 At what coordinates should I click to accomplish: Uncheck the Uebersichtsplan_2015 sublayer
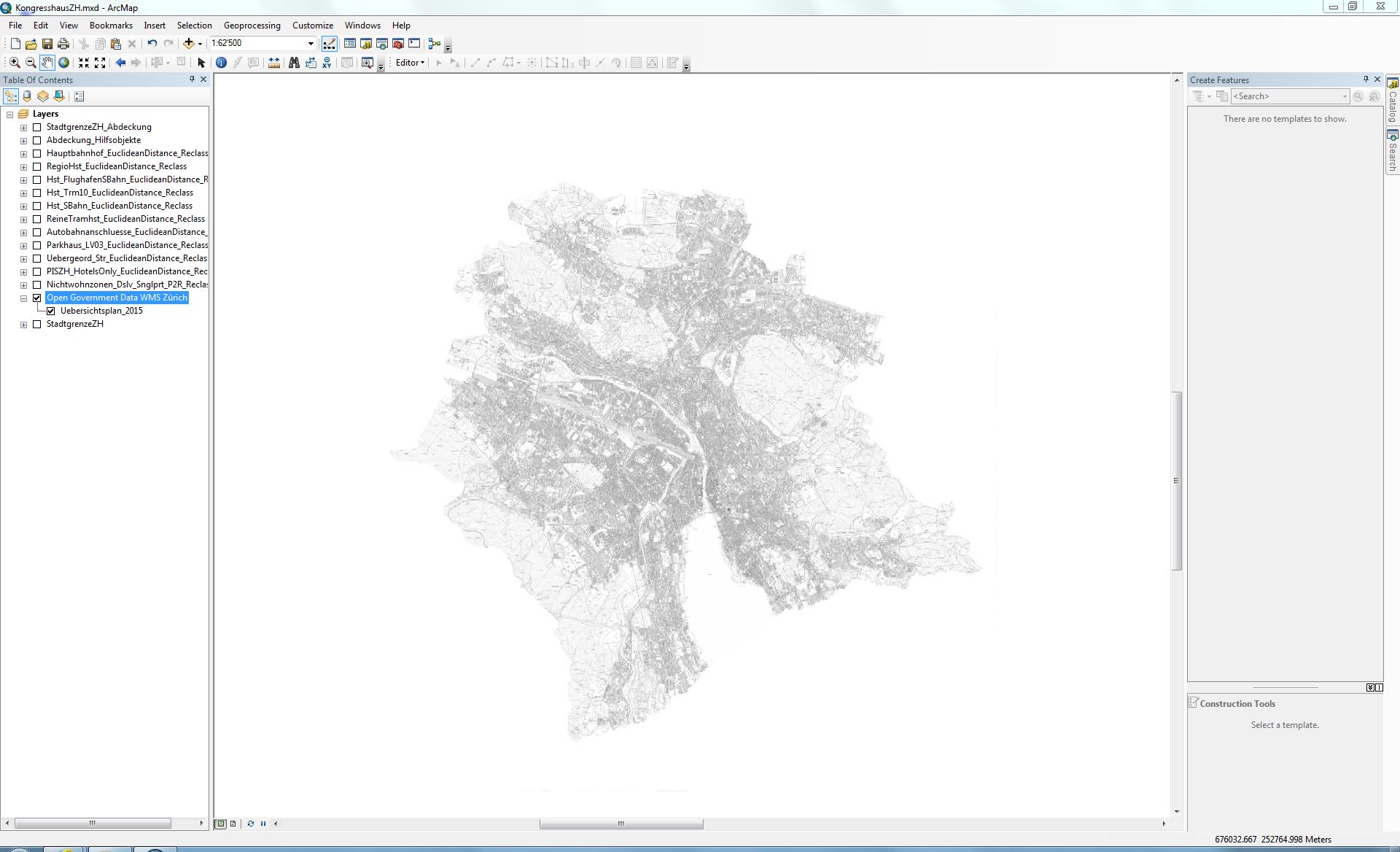[x=51, y=311]
